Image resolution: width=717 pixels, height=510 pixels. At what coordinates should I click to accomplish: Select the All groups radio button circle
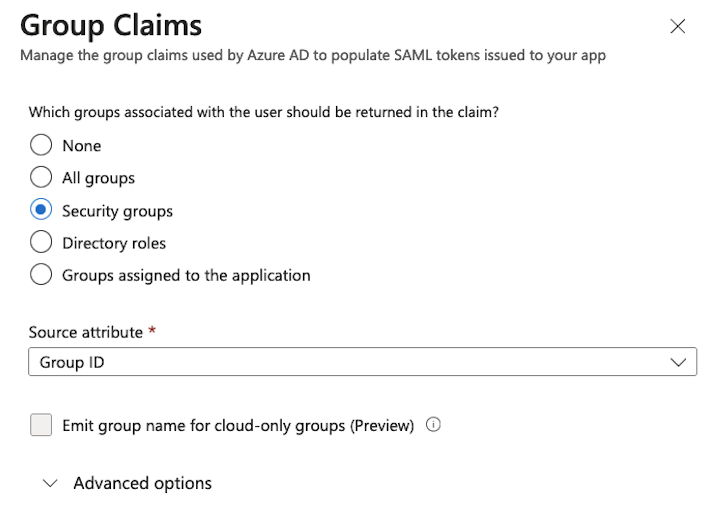coord(41,178)
